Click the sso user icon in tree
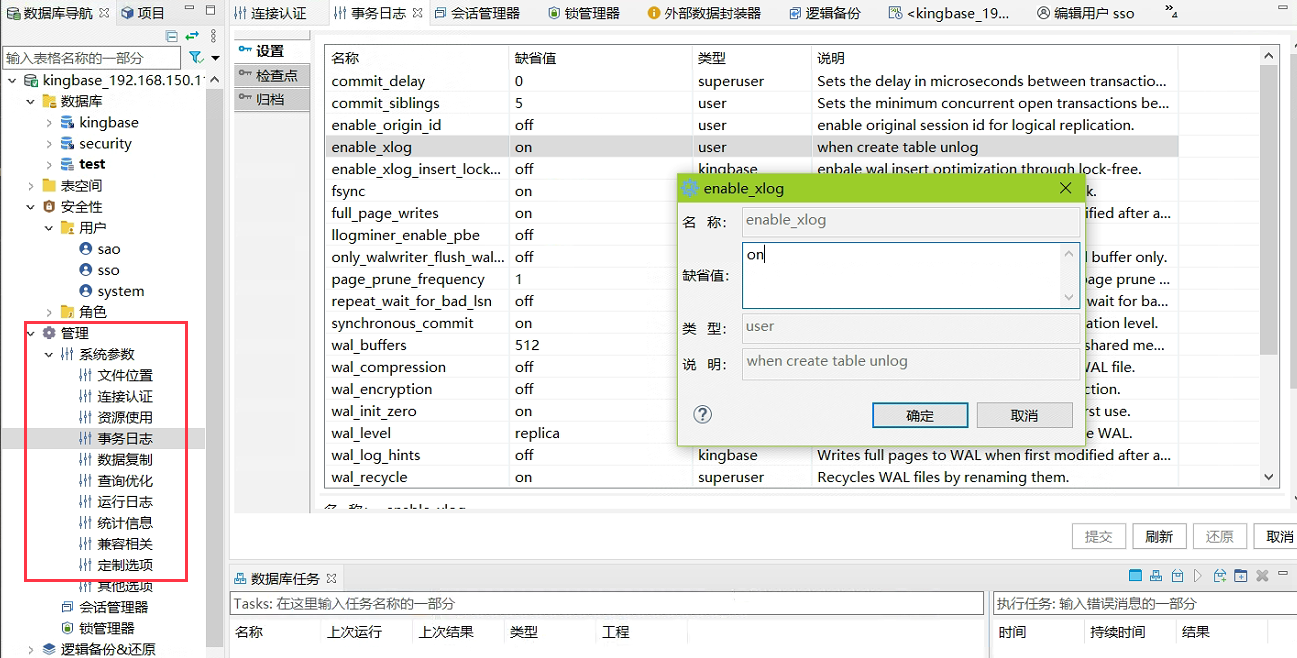 click(x=86, y=270)
